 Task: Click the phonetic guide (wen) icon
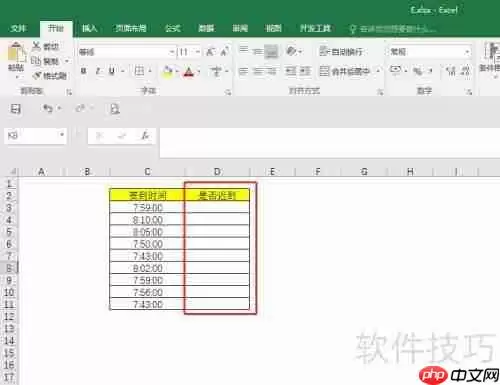(x=216, y=71)
